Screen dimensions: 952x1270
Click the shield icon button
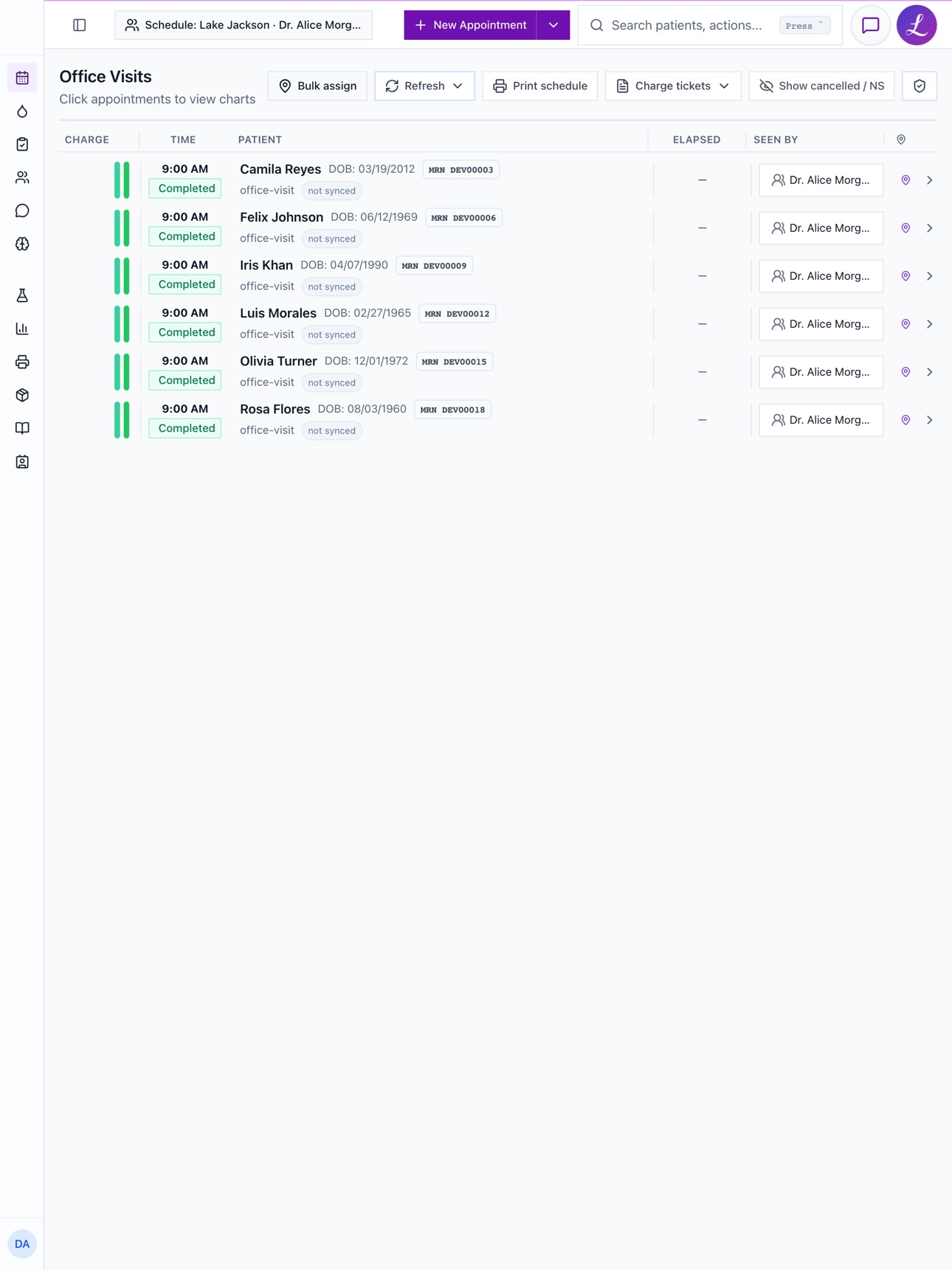pyautogui.click(x=920, y=86)
